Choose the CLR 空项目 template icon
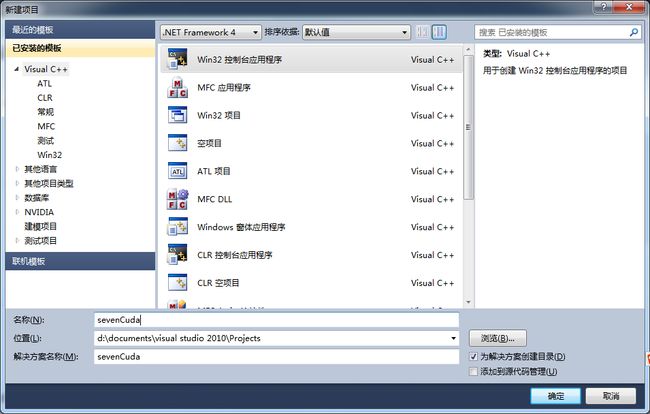The width and height of the screenshot is (650, 414). [x=177, y=283]
